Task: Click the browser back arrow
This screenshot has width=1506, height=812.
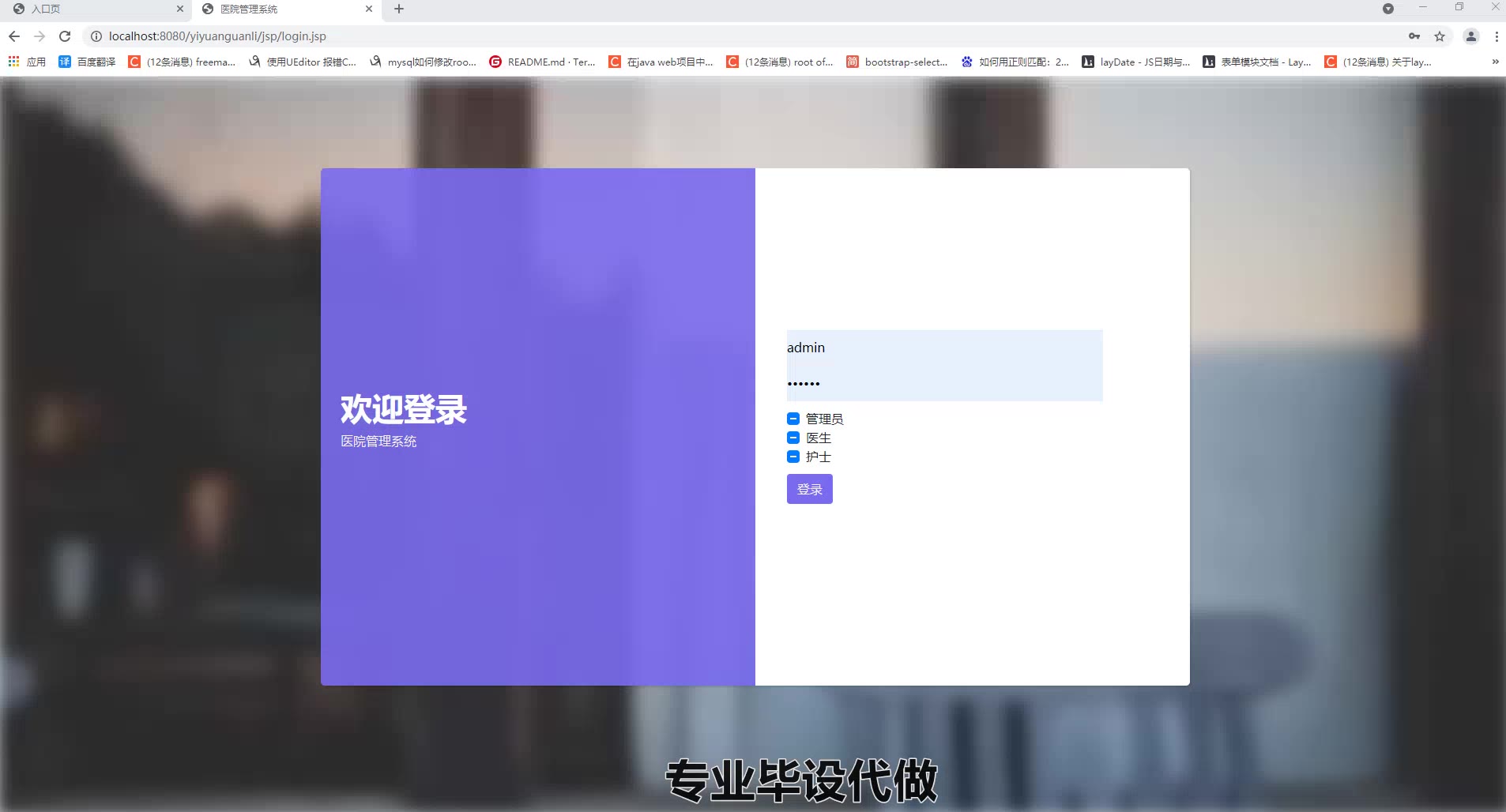Action: [14, 36]
